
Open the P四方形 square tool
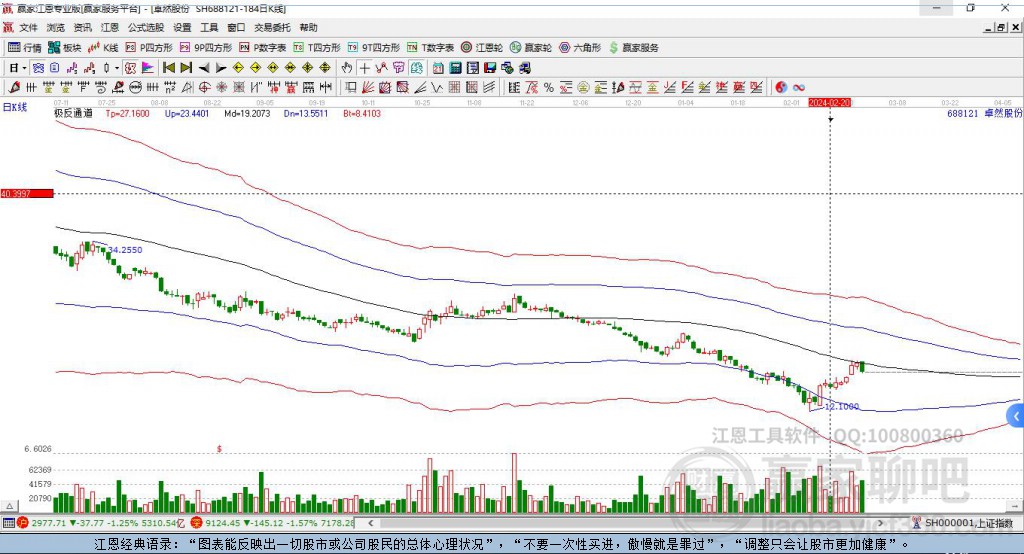149,48
